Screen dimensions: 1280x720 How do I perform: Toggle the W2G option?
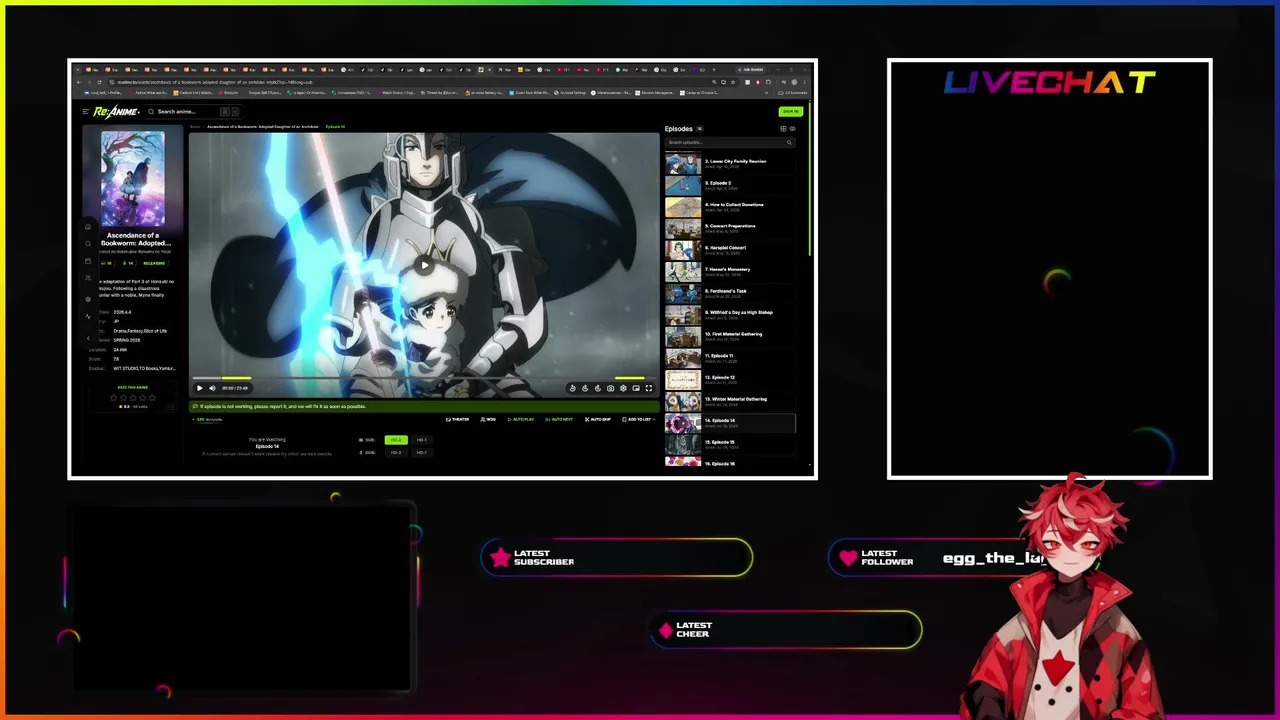(488, 419)
